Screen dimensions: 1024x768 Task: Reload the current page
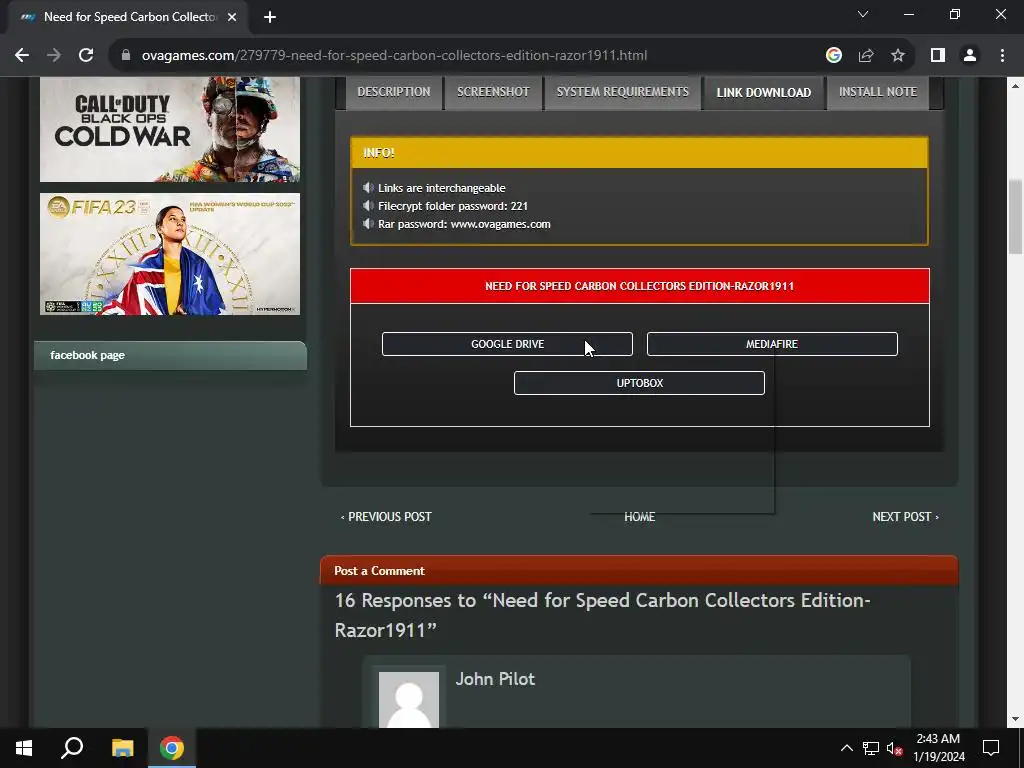86,56
